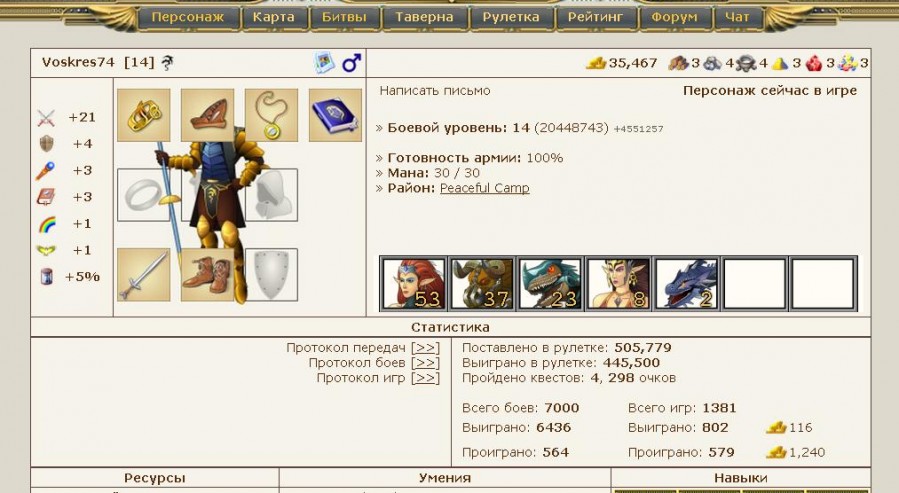Select the red-haired elf unit with 53
The width and height of the screenshot is (899, 493).
tap(414, 283)
